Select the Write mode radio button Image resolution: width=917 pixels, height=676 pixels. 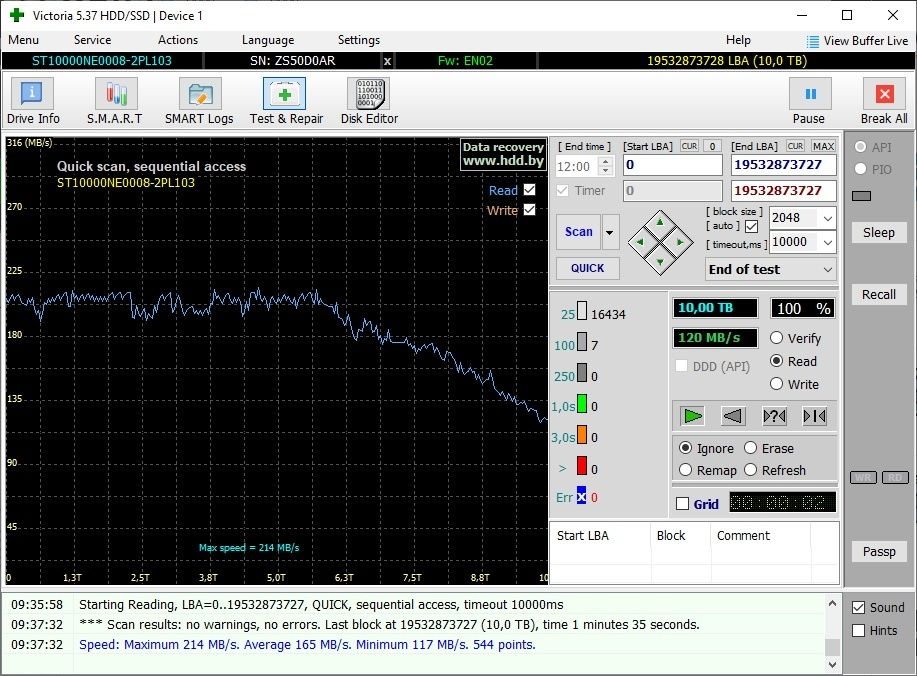tap(777, 384)
